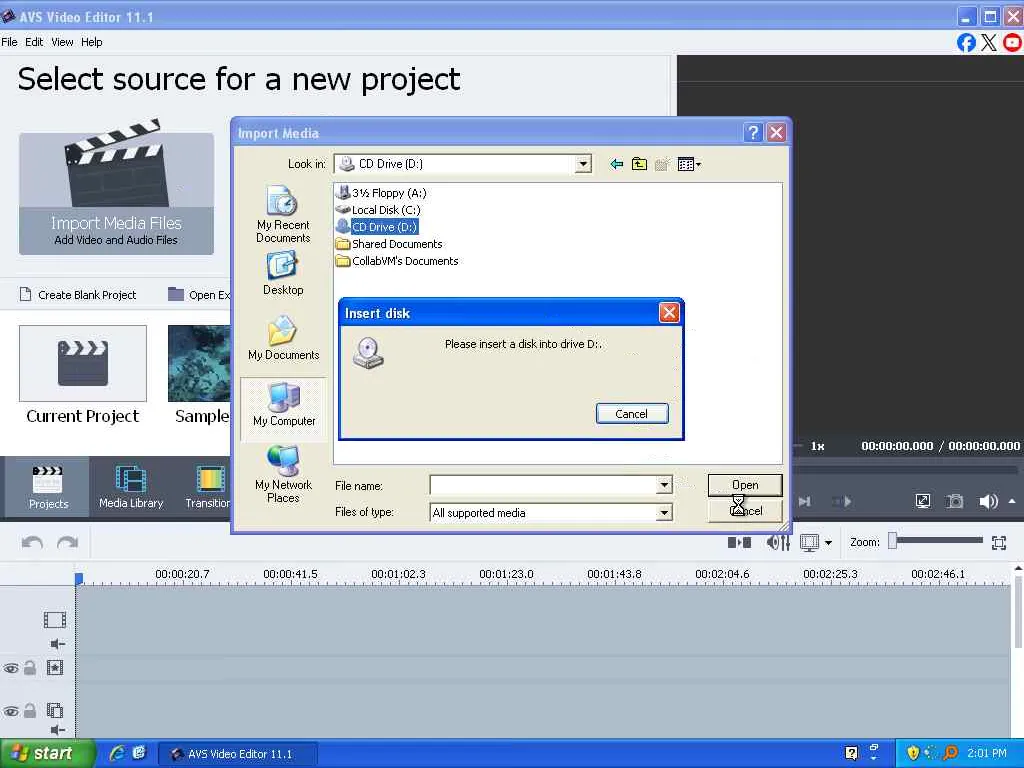Expand the volume arrow beside speaker
1024x768 pixels.
click(1012, 502)
